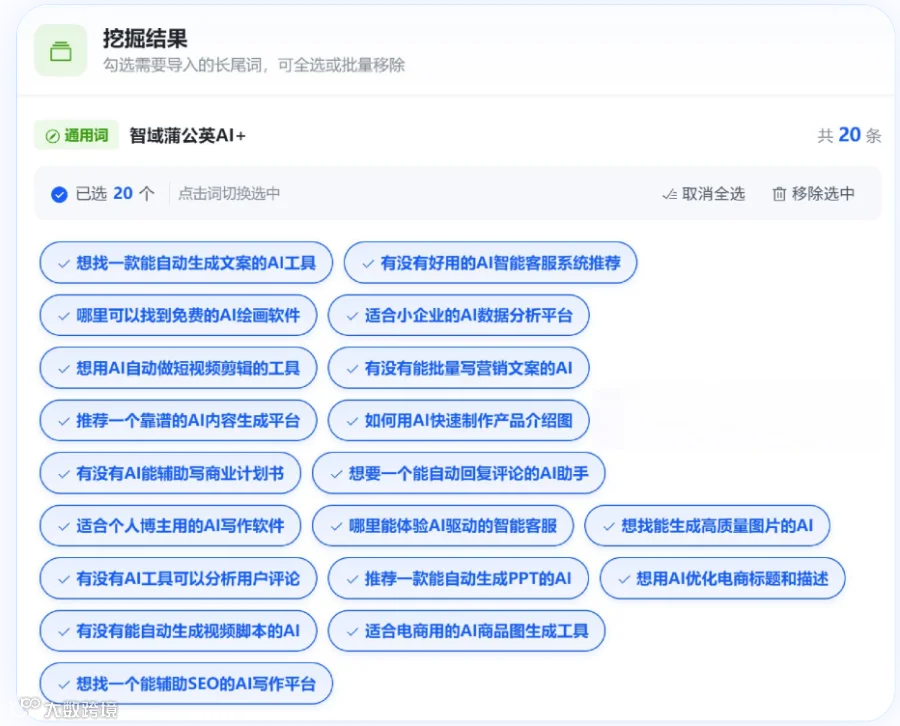Toggle chip 推荐一个靠谱的AI内容生成平台
This screenshot has height=726, width=900.
(178, 421)
